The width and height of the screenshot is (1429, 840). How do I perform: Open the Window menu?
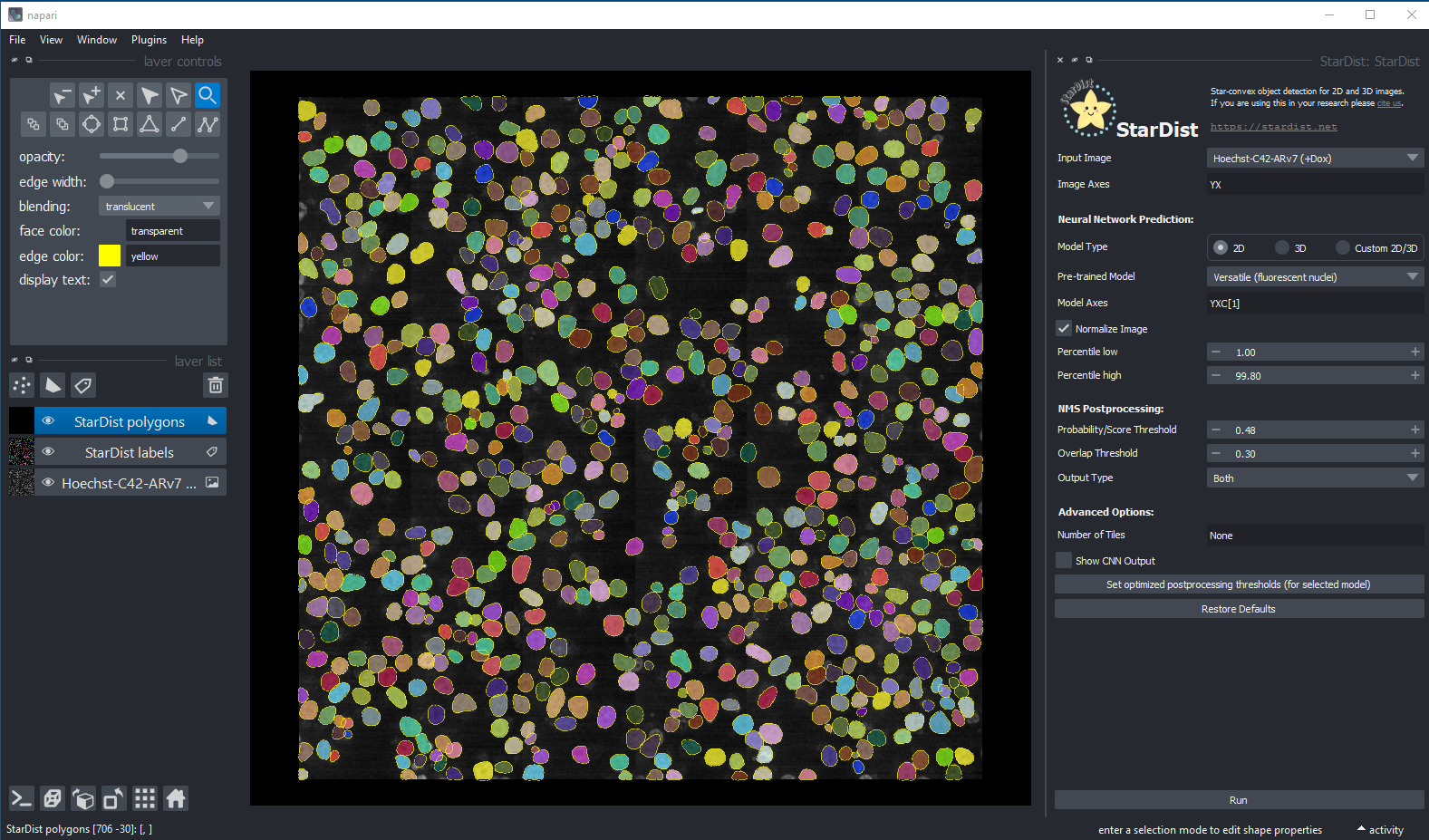coord(97,40)
